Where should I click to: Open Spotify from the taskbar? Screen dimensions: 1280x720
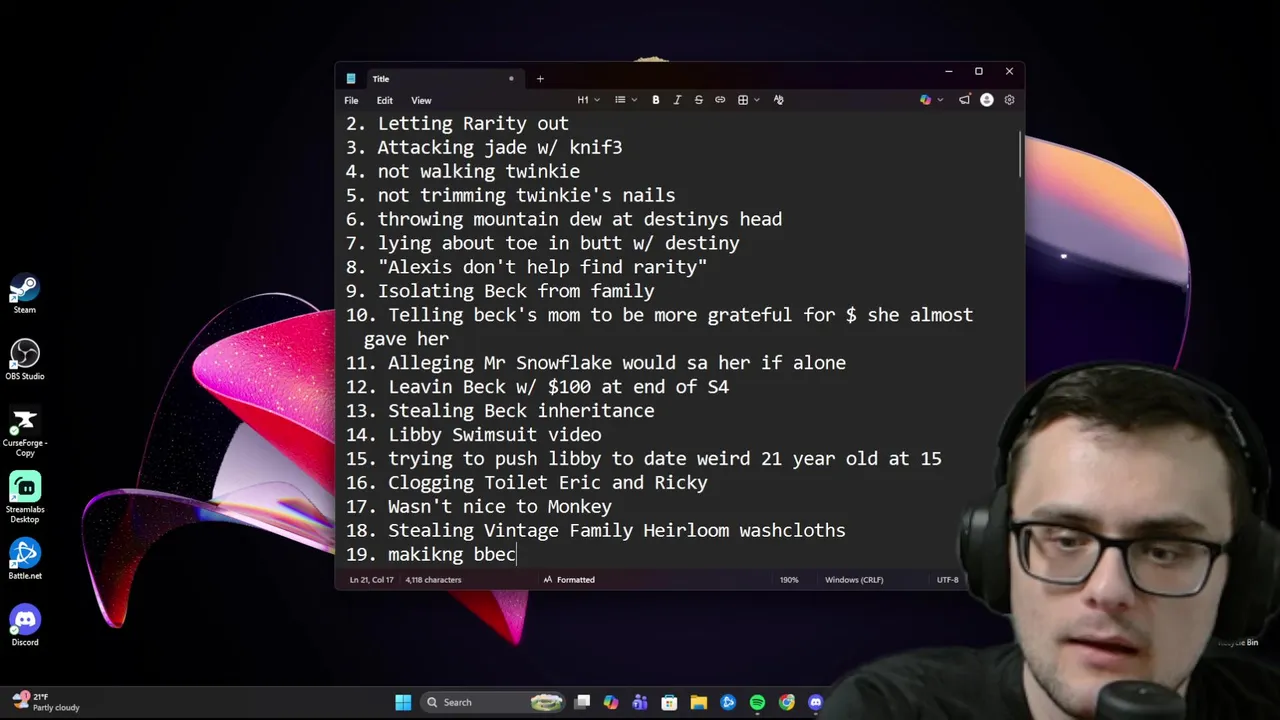(x=757, y=702)
